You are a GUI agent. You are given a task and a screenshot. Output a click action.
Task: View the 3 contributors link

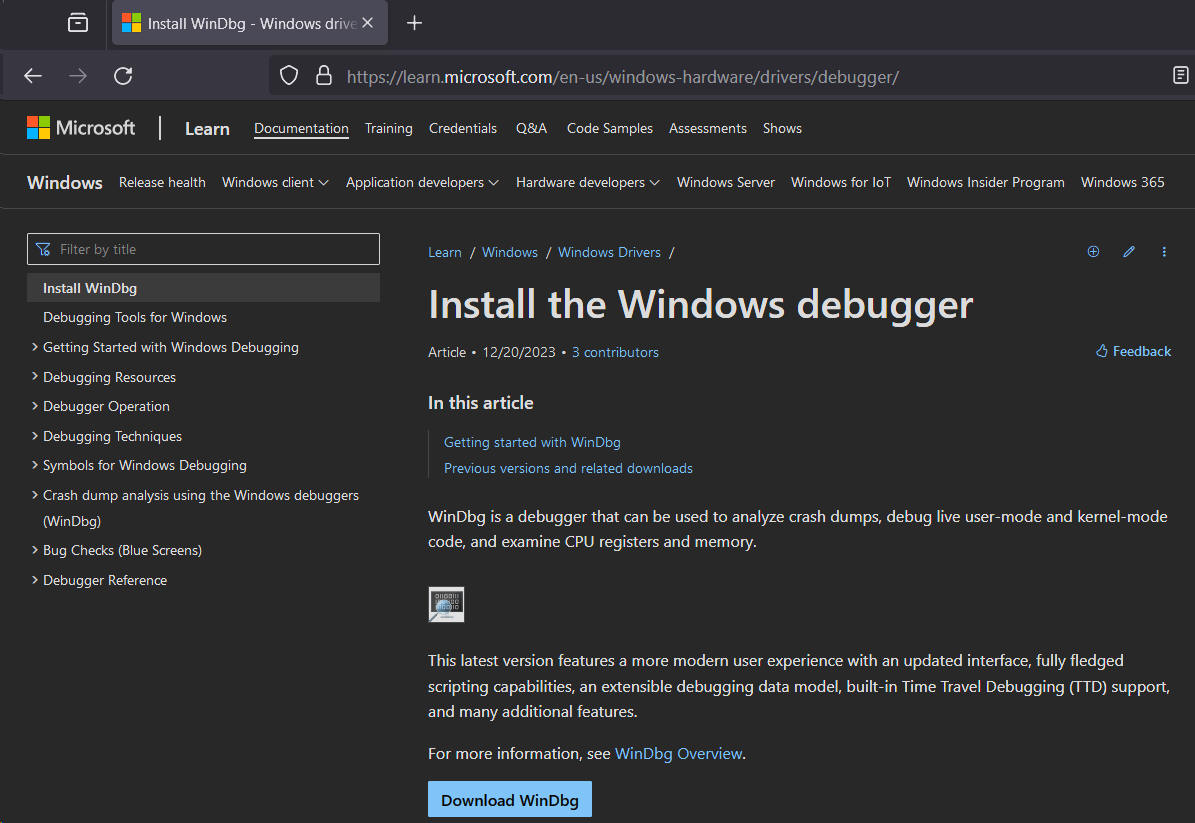[x=615, y=352]
